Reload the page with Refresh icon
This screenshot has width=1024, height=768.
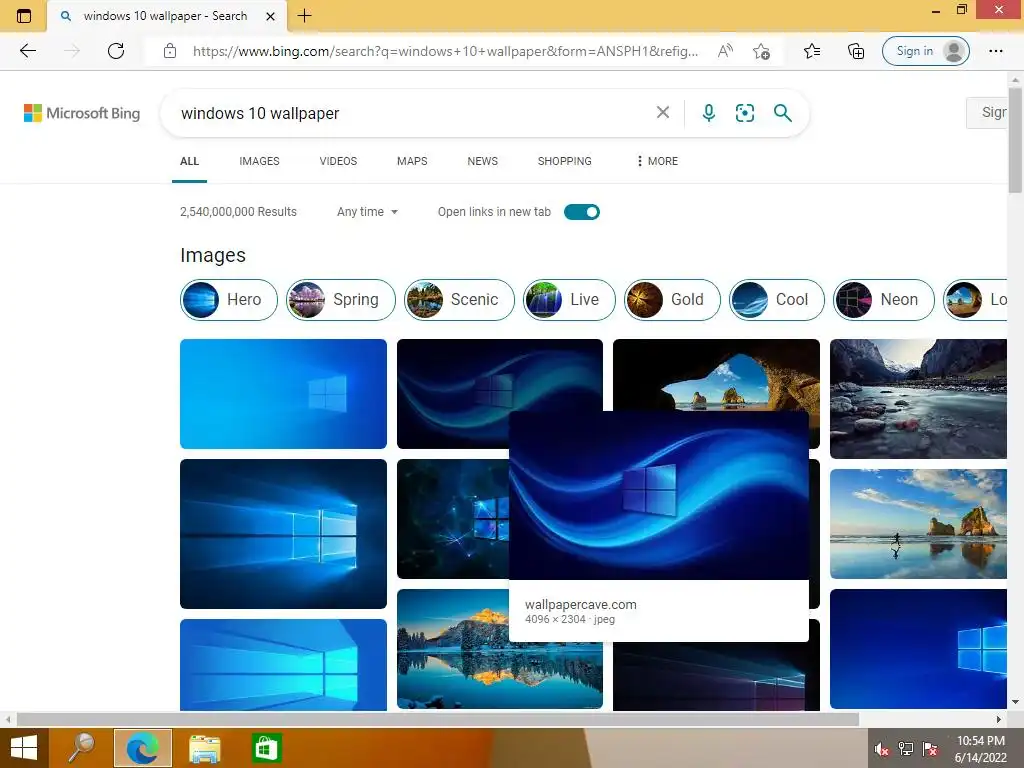tap(116, 51)
